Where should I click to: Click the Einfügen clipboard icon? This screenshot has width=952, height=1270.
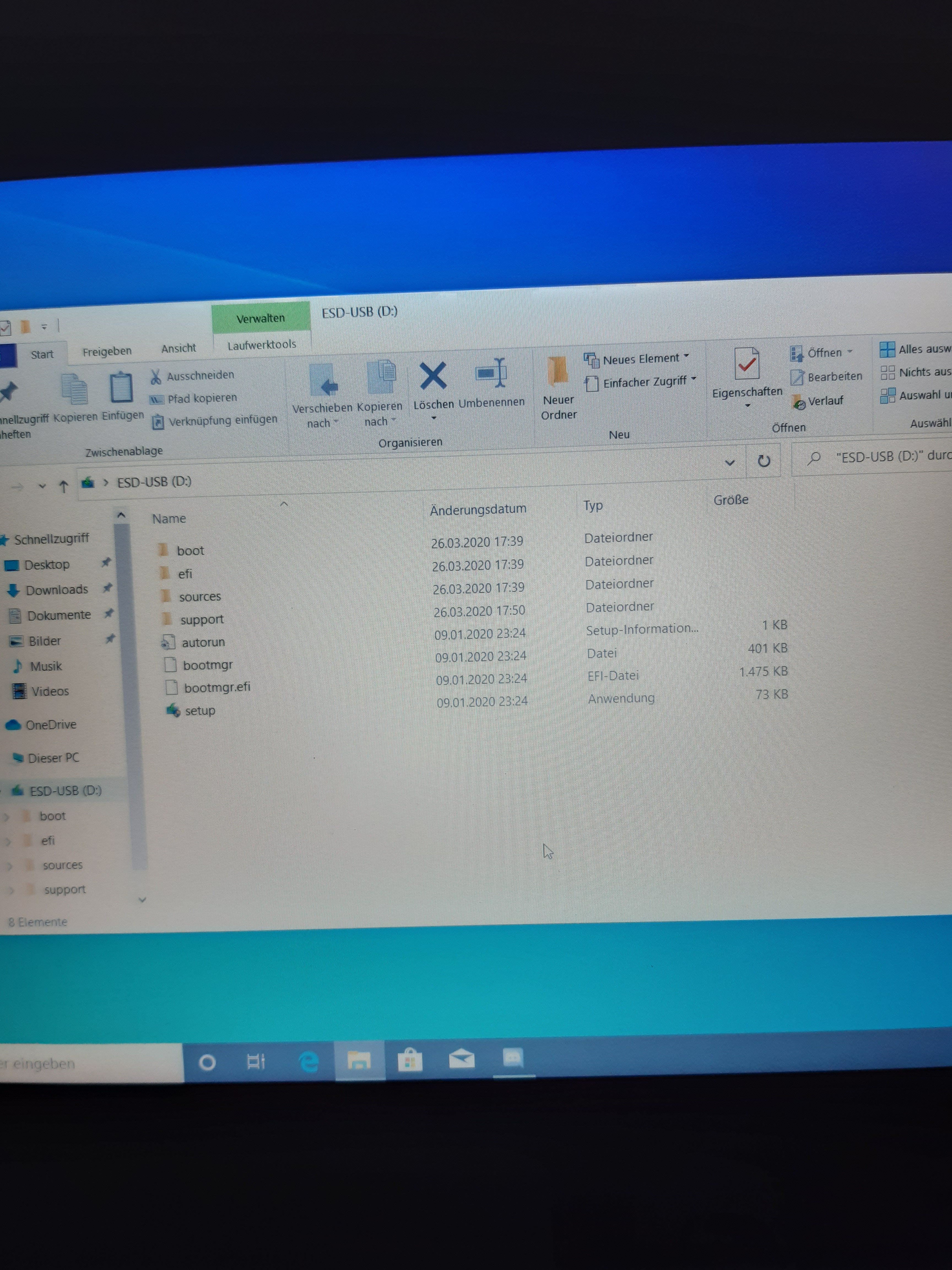tap(121, 388)
